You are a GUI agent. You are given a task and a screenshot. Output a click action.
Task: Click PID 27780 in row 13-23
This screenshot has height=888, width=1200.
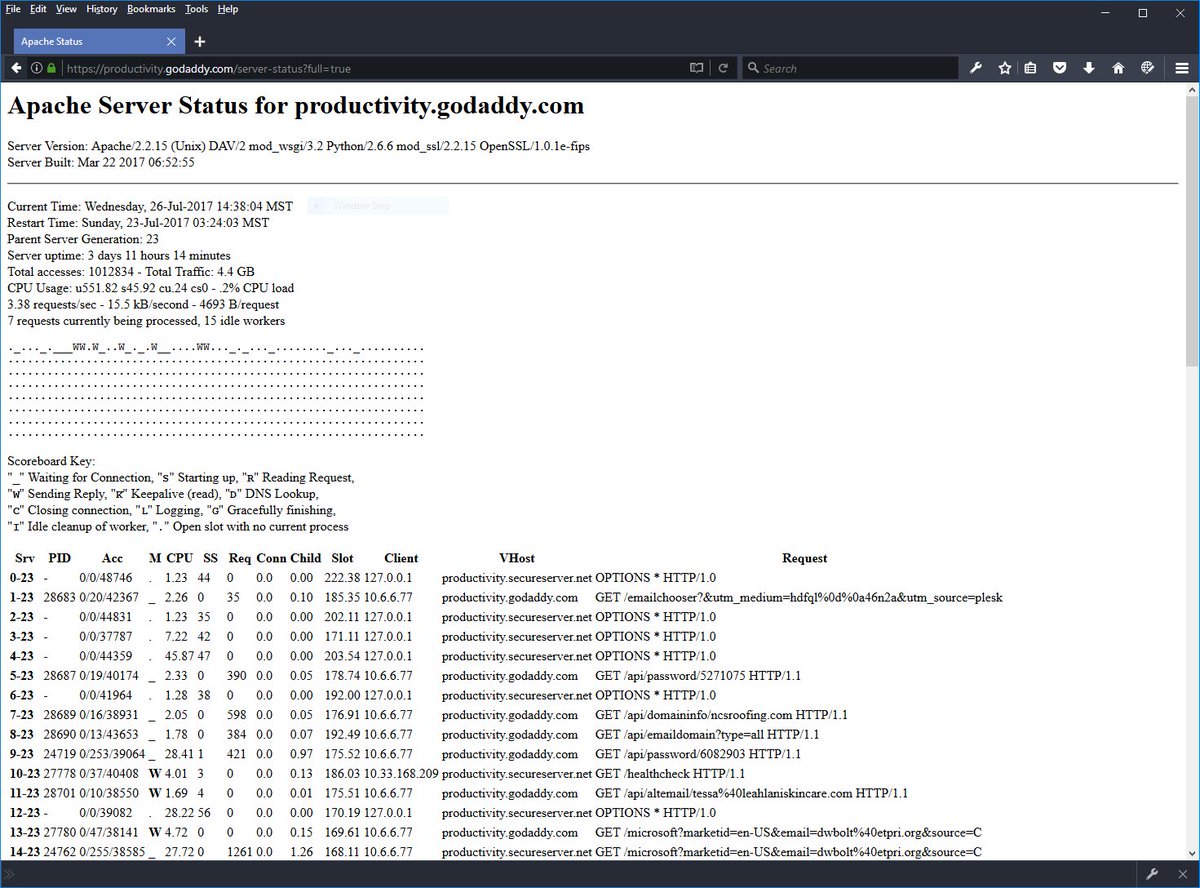click(59, 831)
